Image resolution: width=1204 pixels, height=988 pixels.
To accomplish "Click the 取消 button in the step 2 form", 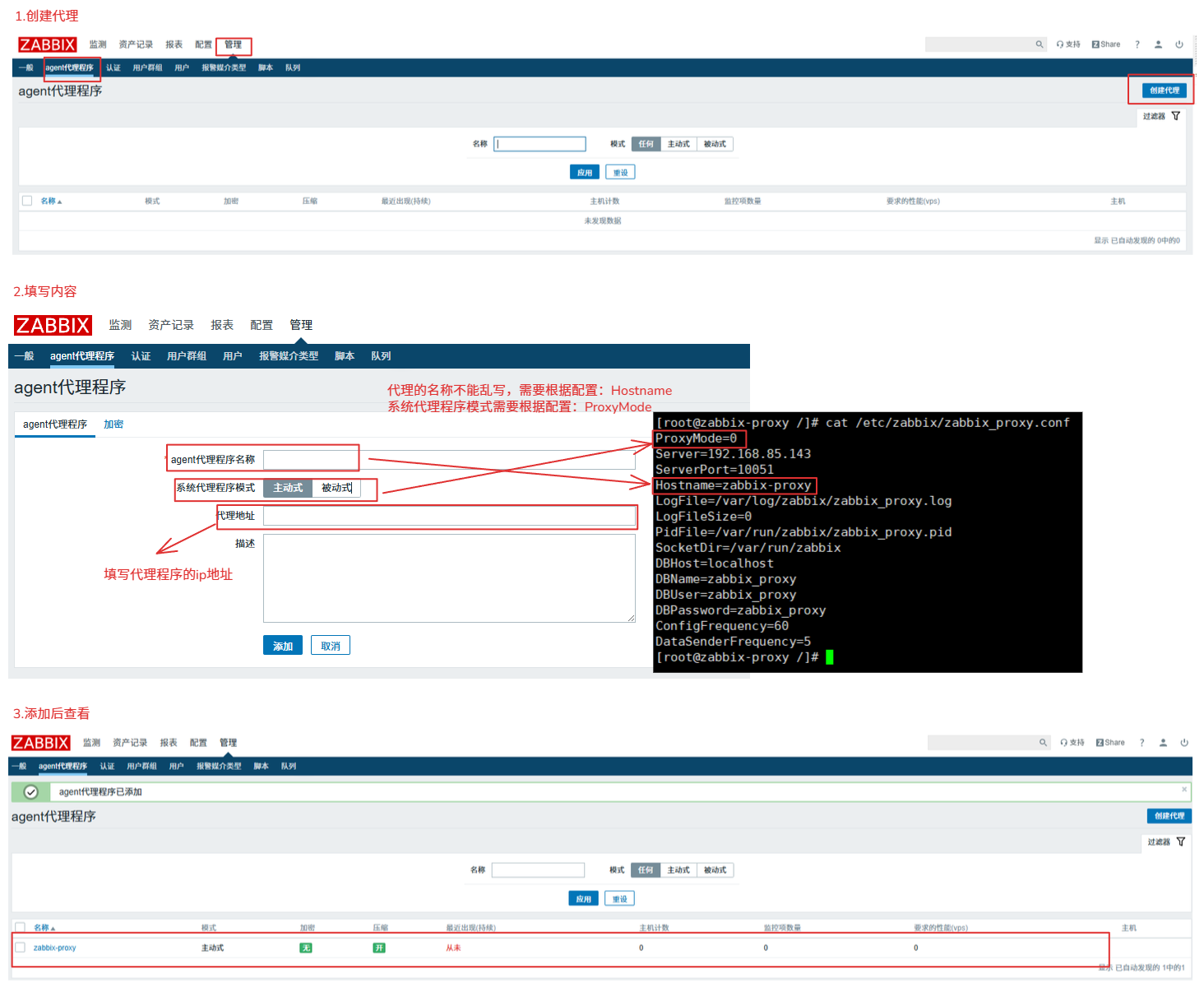I will 331,646.
